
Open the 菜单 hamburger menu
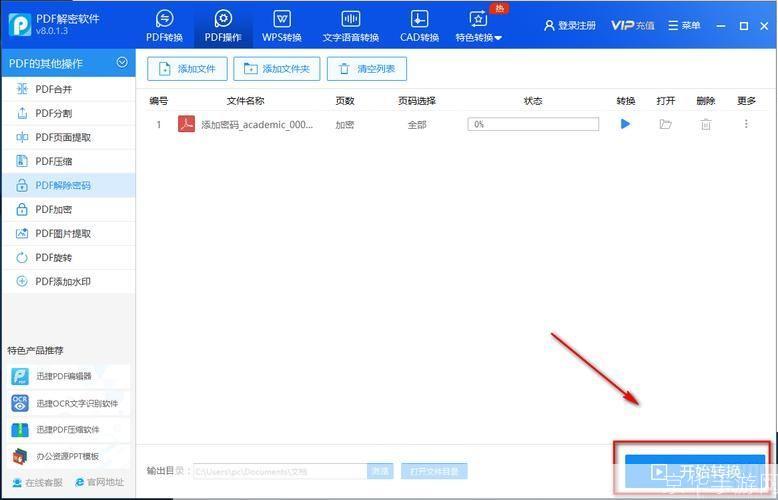(x=684, y=25)
